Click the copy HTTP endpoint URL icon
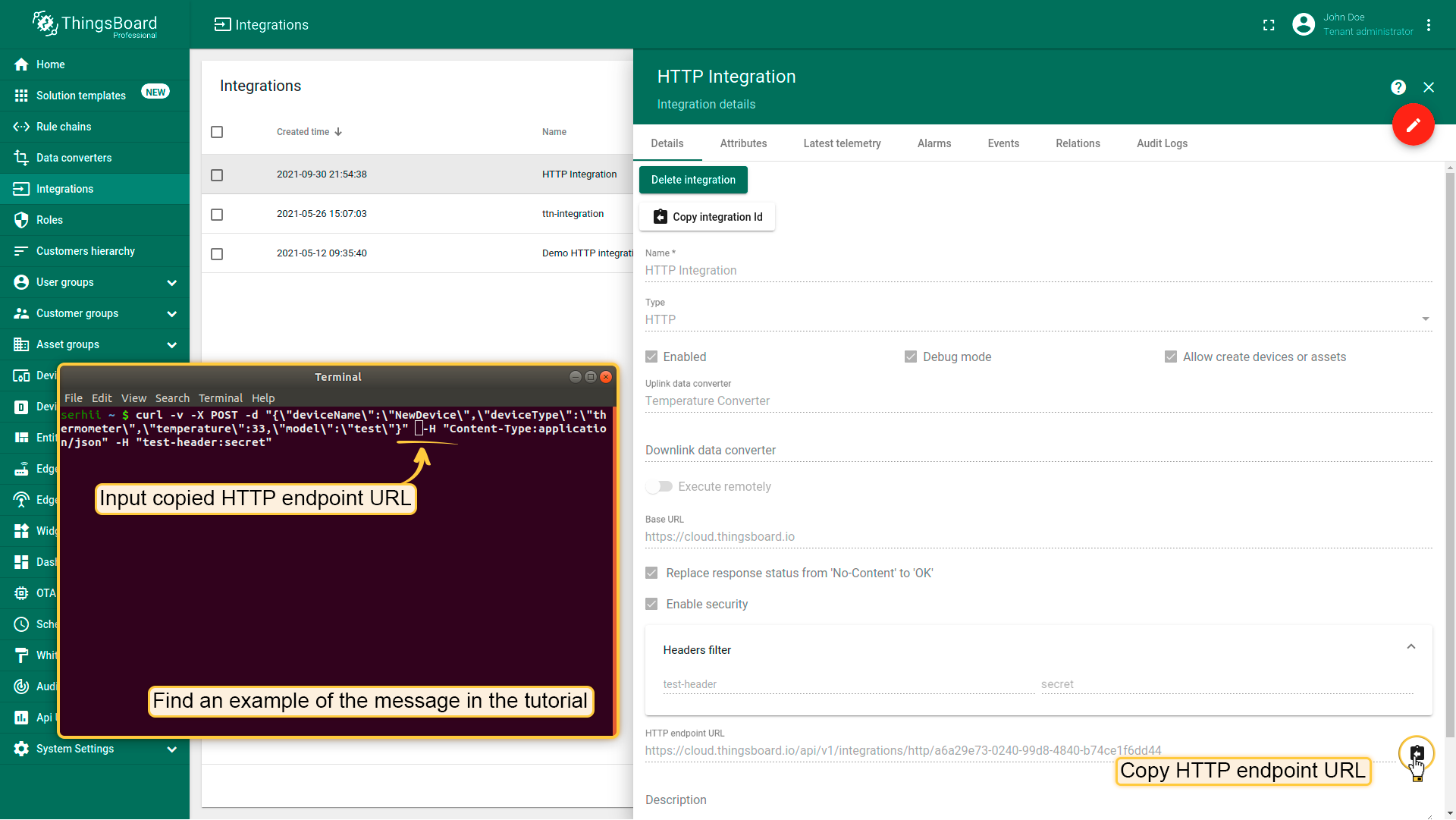This screenshot has width=1456, height=820. (1417, 752)
